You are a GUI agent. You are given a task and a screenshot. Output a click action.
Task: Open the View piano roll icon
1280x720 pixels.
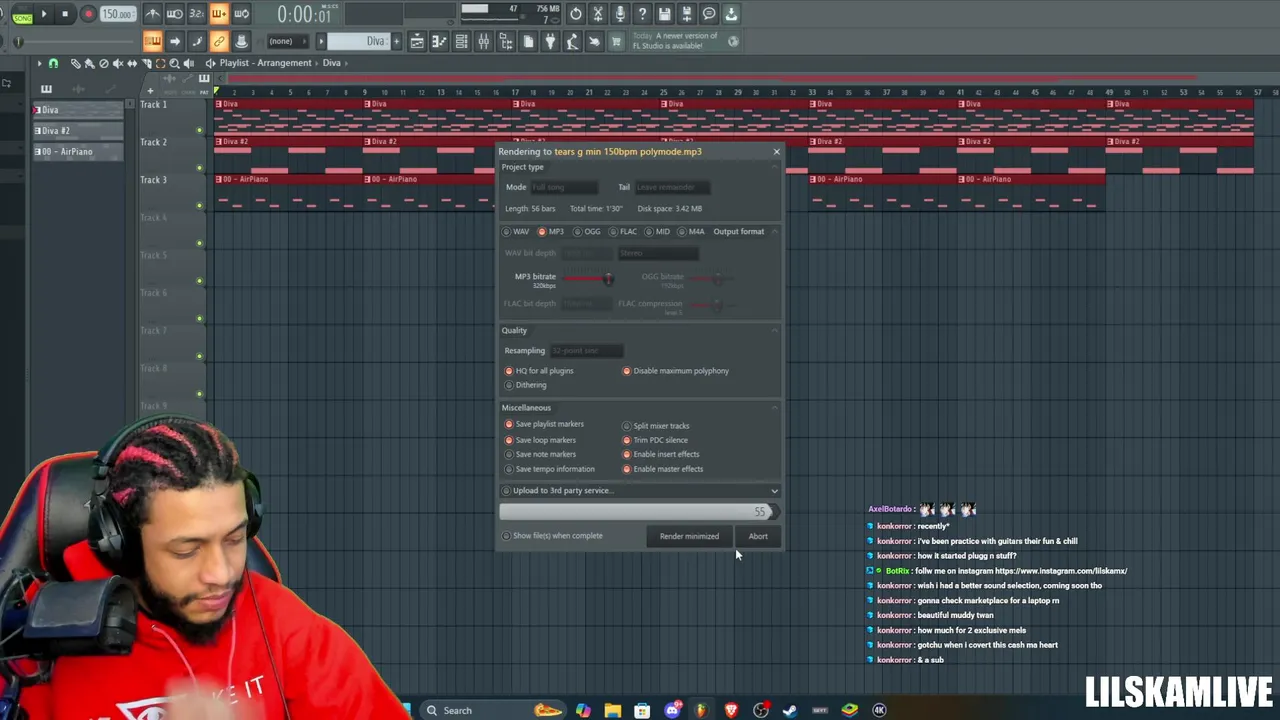click(x=439, y=41)
